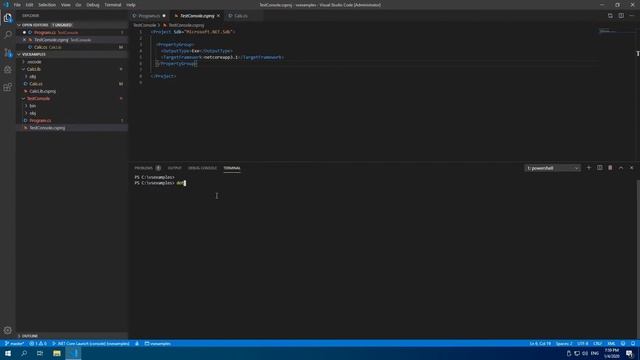Select Program.cs in Open Editors list
The width and height of the screenshot is (640, 360).
click(x=72, y=33)
